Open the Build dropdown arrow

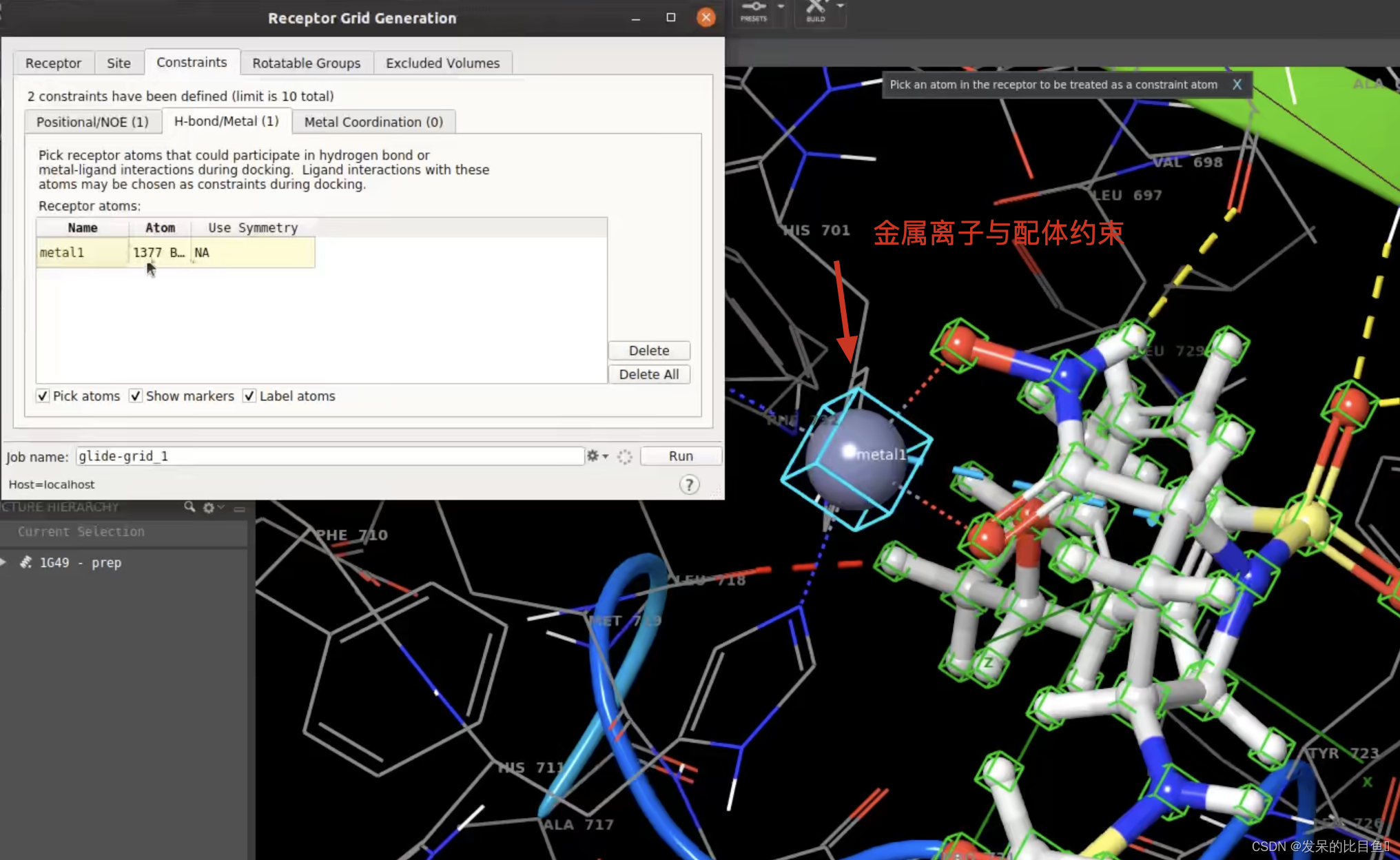click(841, 6)
